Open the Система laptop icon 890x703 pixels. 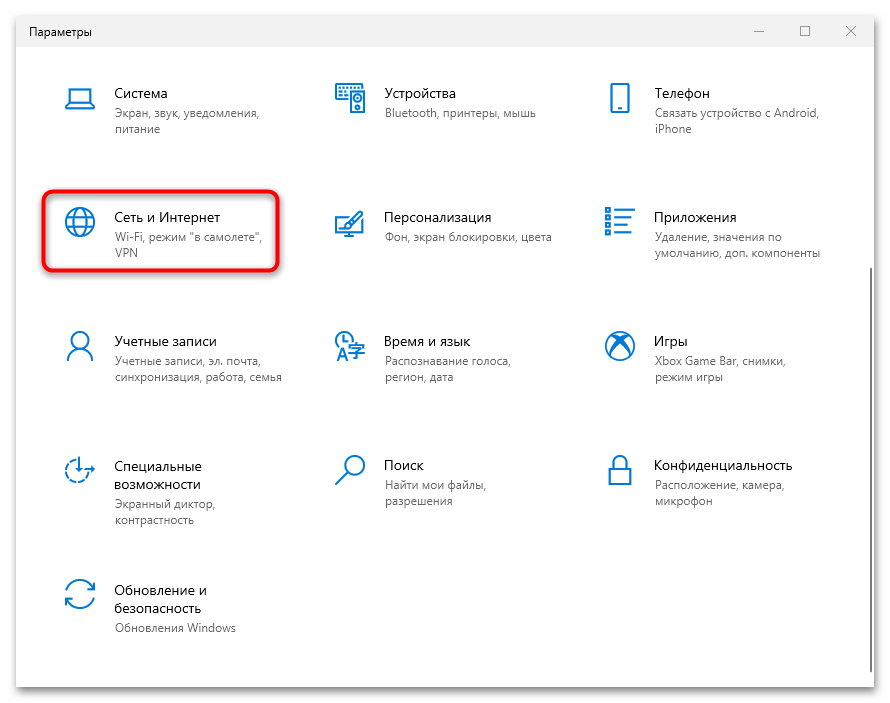[x=79, y=99]
